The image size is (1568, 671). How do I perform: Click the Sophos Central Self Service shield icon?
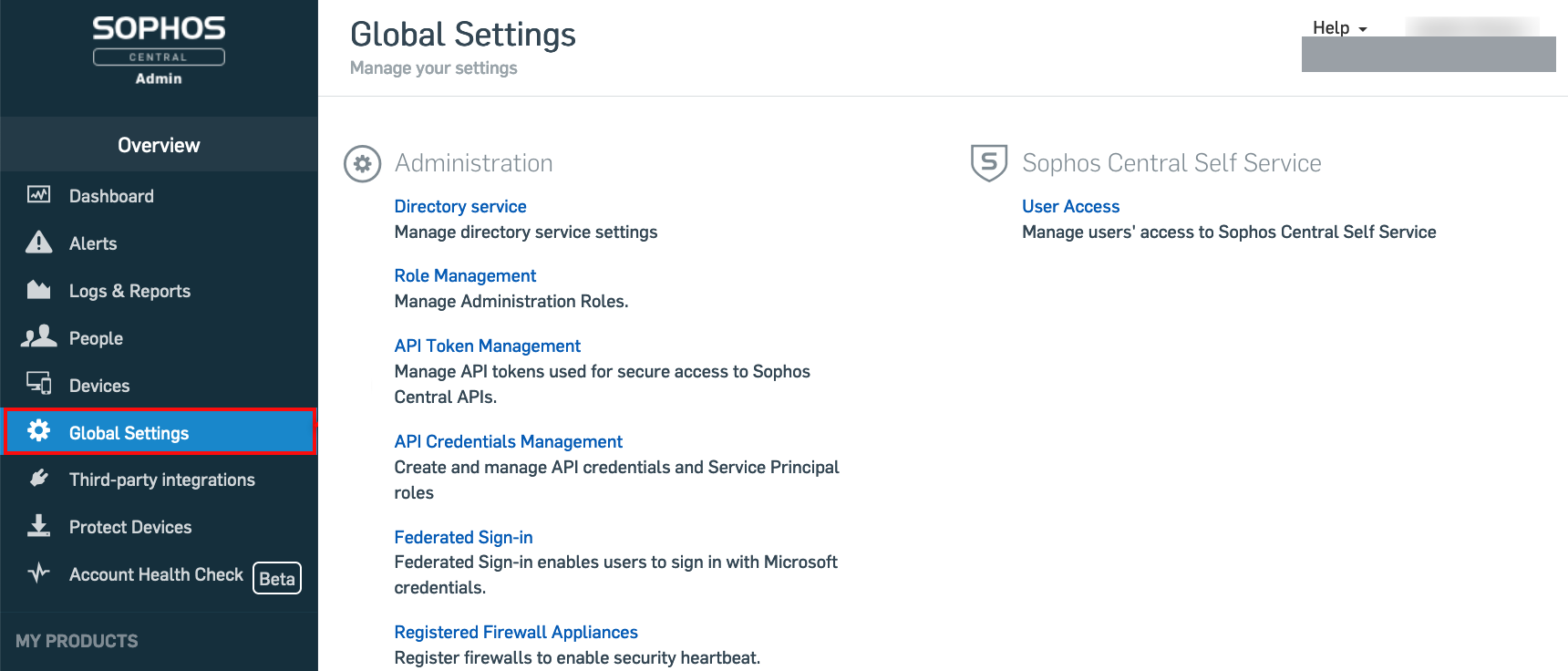[989, 163]
